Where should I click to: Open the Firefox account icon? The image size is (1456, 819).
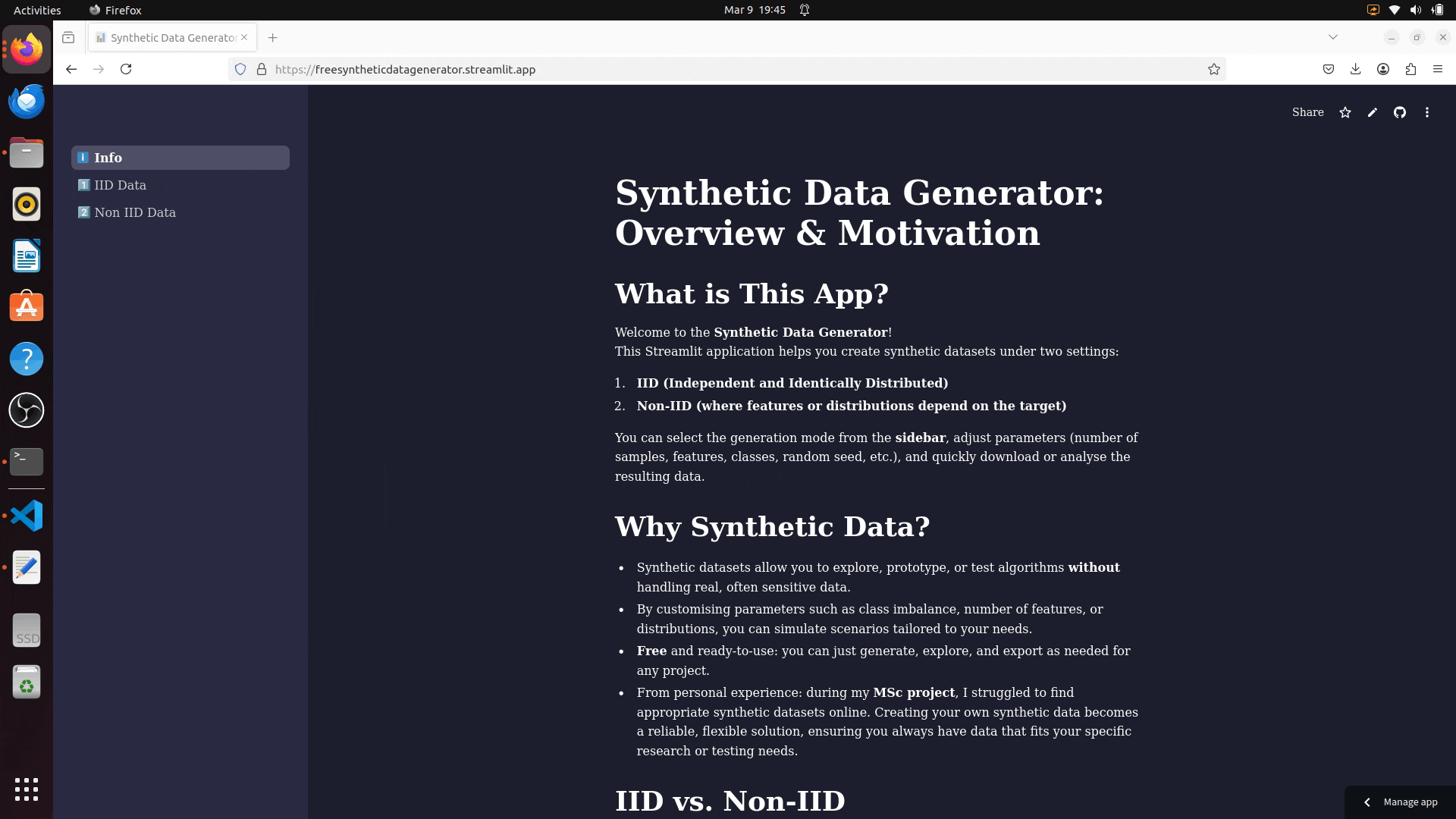(x=1383, y=69)
